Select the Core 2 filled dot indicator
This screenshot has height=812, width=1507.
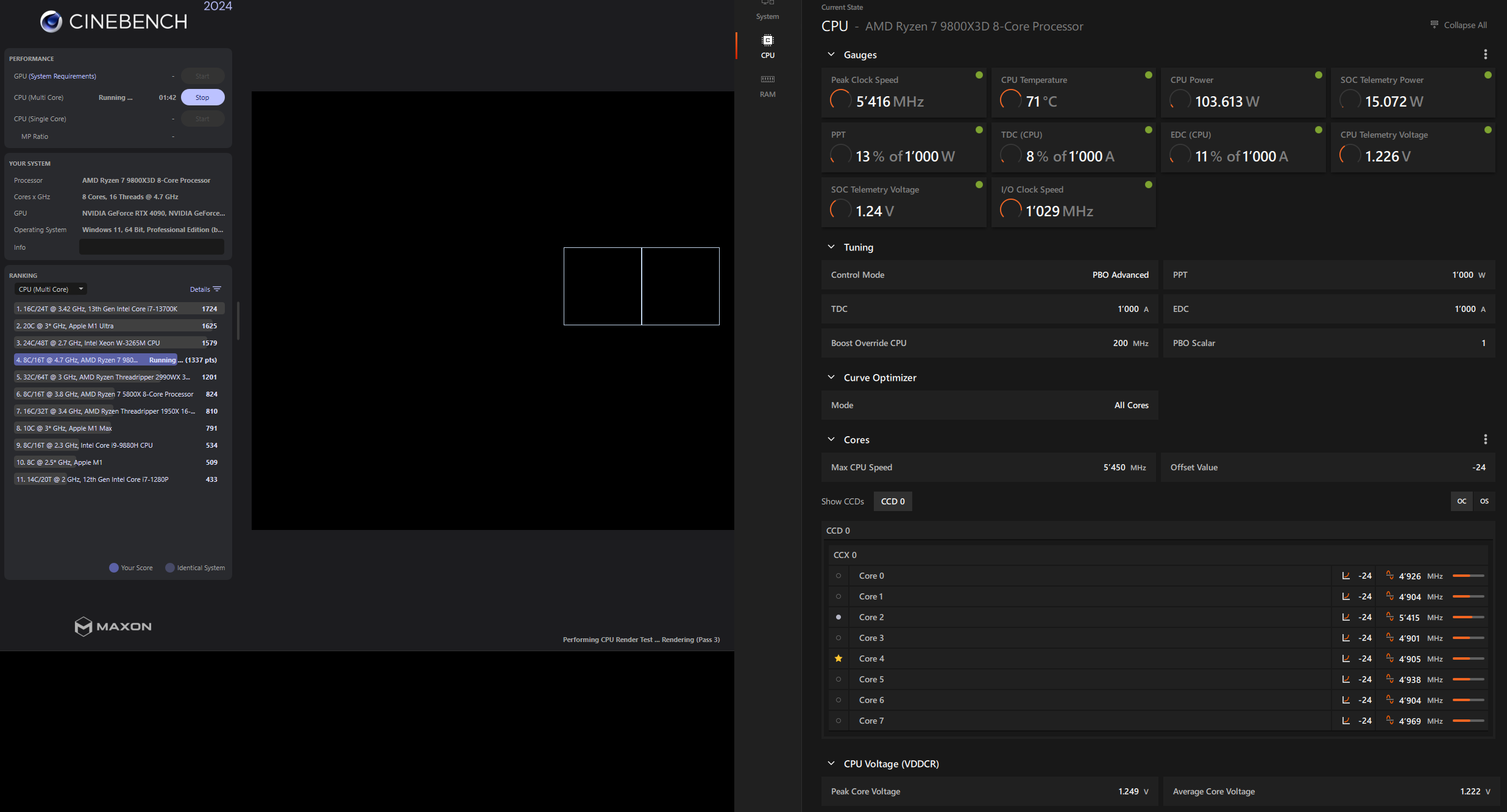click(839, 617)
